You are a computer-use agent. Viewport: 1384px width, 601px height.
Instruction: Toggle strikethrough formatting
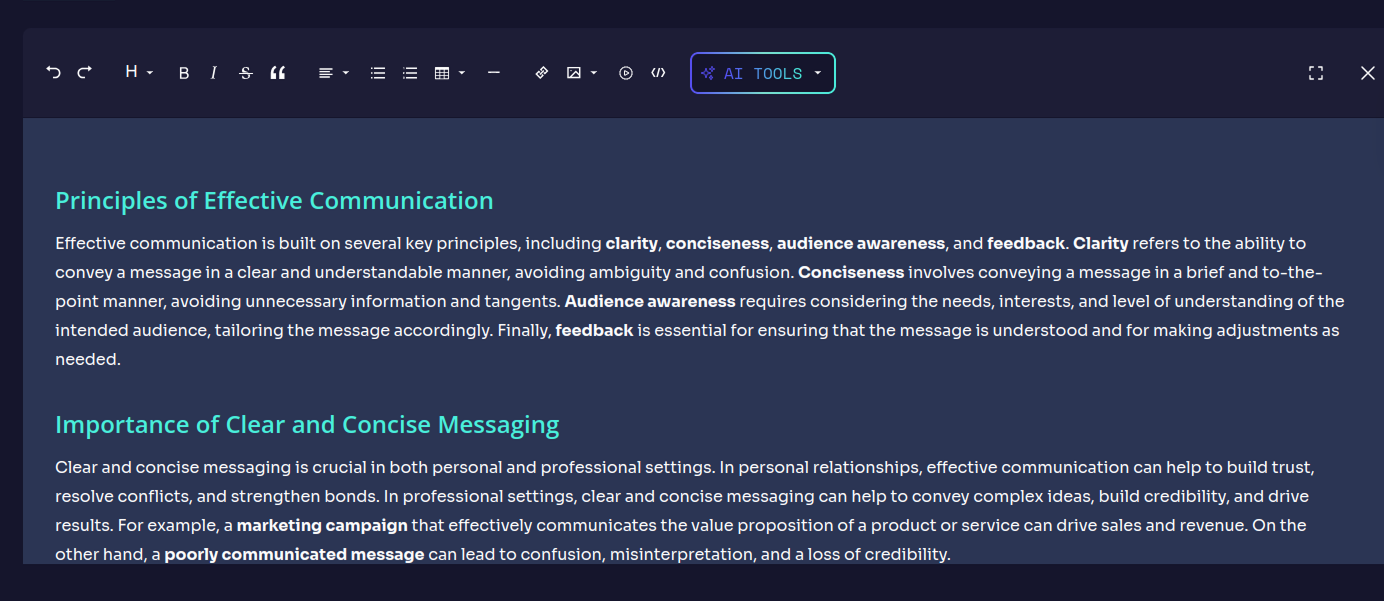pyautogui.click(x=246, y=73)
